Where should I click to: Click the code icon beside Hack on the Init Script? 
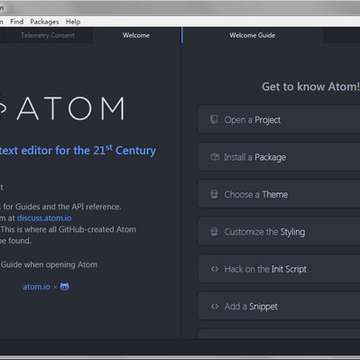[215, 269]
